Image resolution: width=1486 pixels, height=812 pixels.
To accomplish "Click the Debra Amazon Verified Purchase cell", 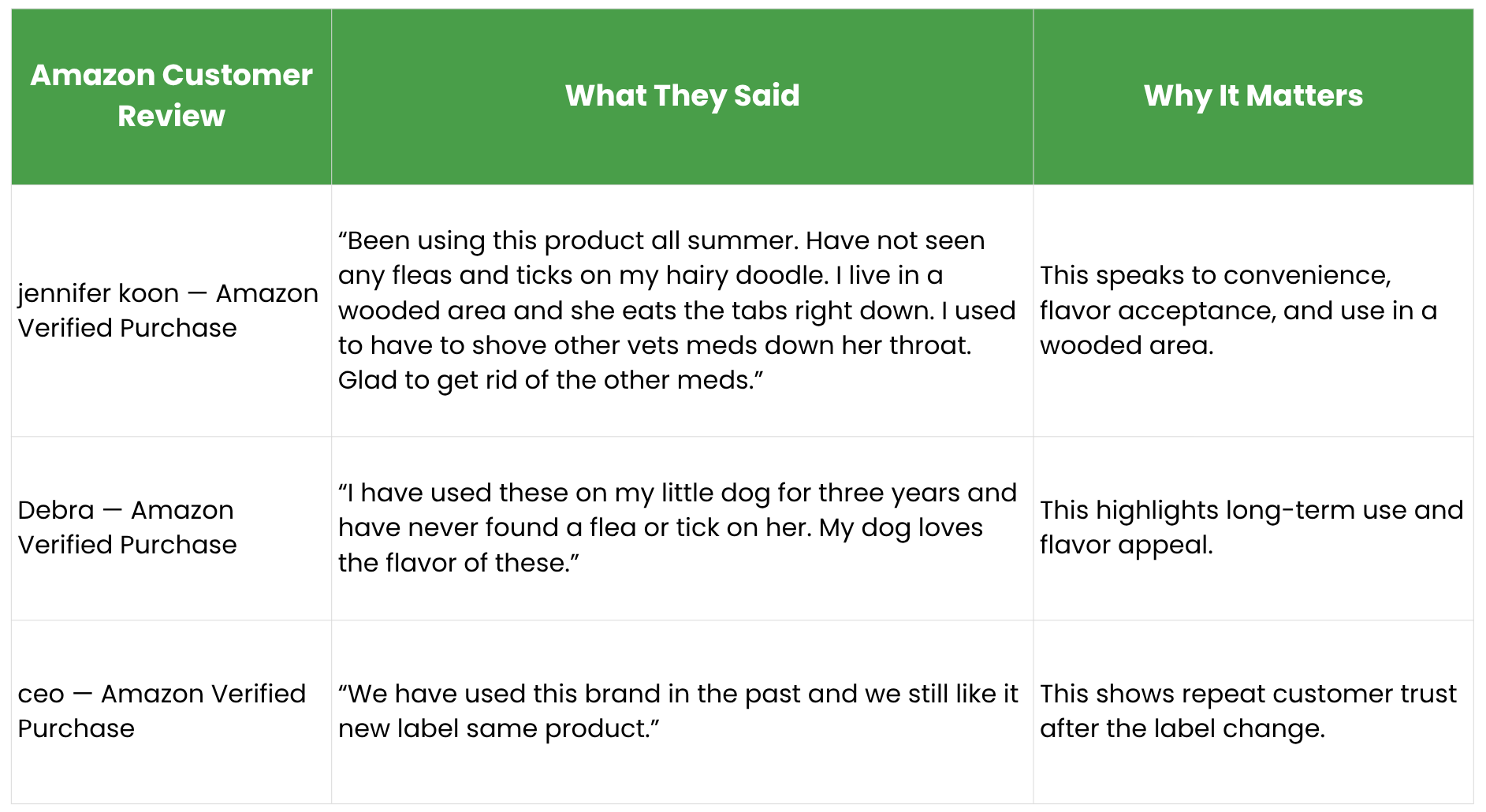I will [171, 528].
